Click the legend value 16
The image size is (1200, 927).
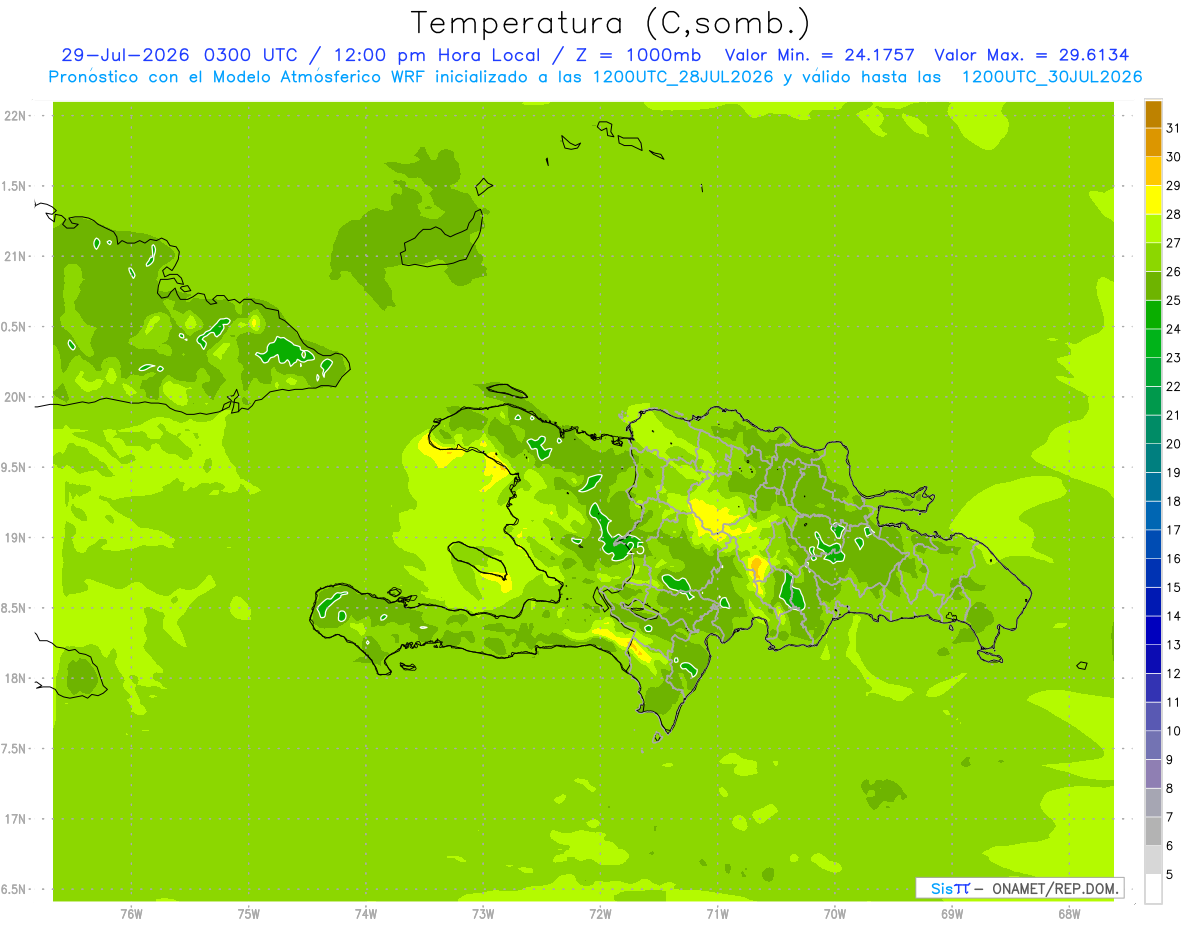point(1174,559)
